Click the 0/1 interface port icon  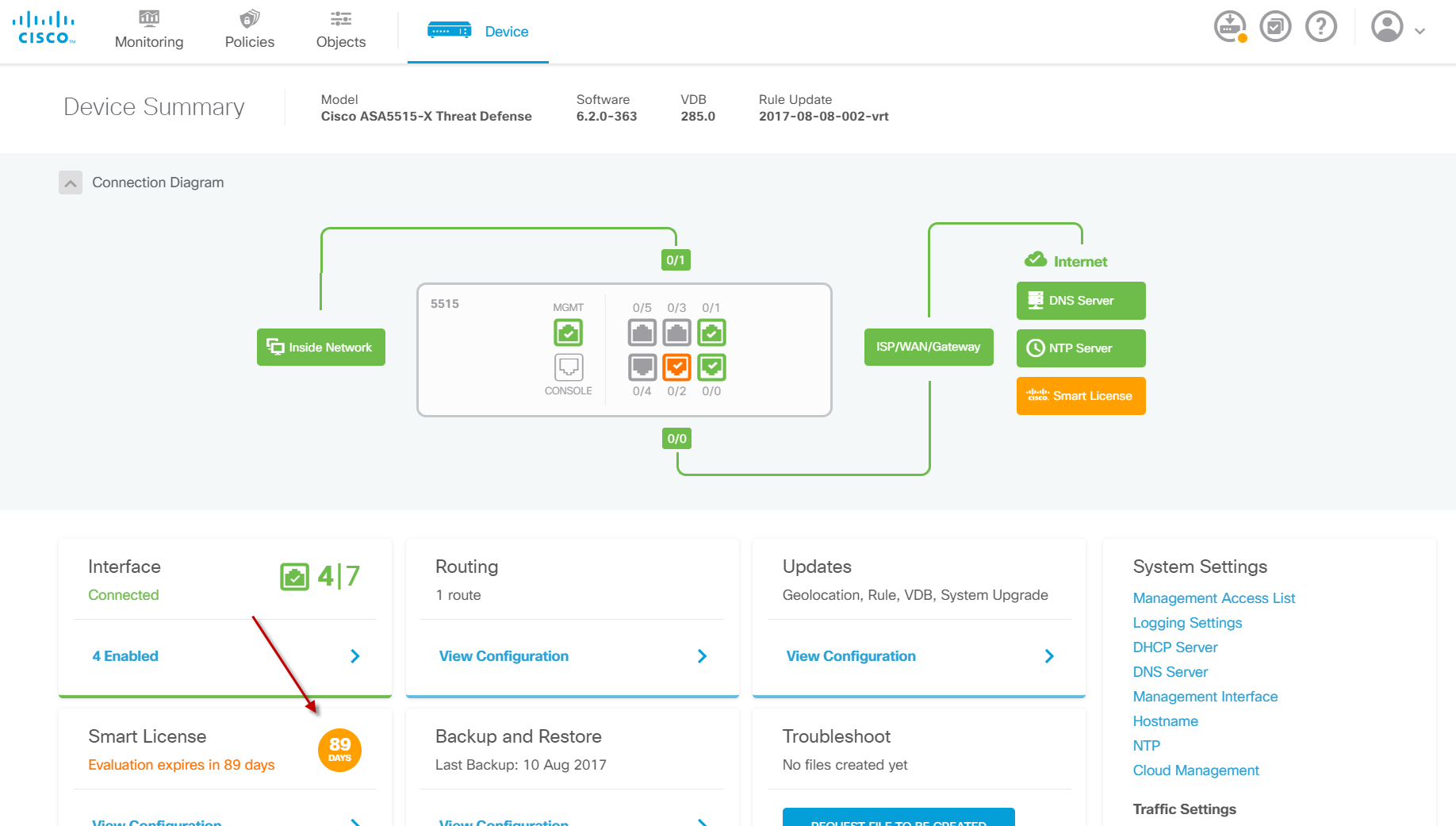click(711, 332)
